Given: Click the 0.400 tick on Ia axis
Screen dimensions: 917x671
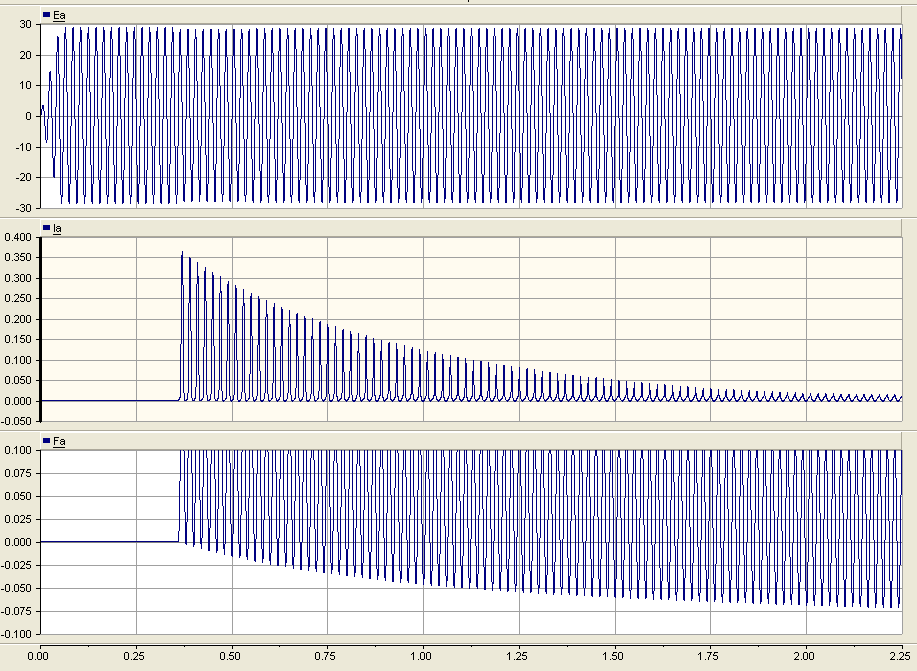Looking at the screenshot, I should pyautogui.click(x=18, y=238).
